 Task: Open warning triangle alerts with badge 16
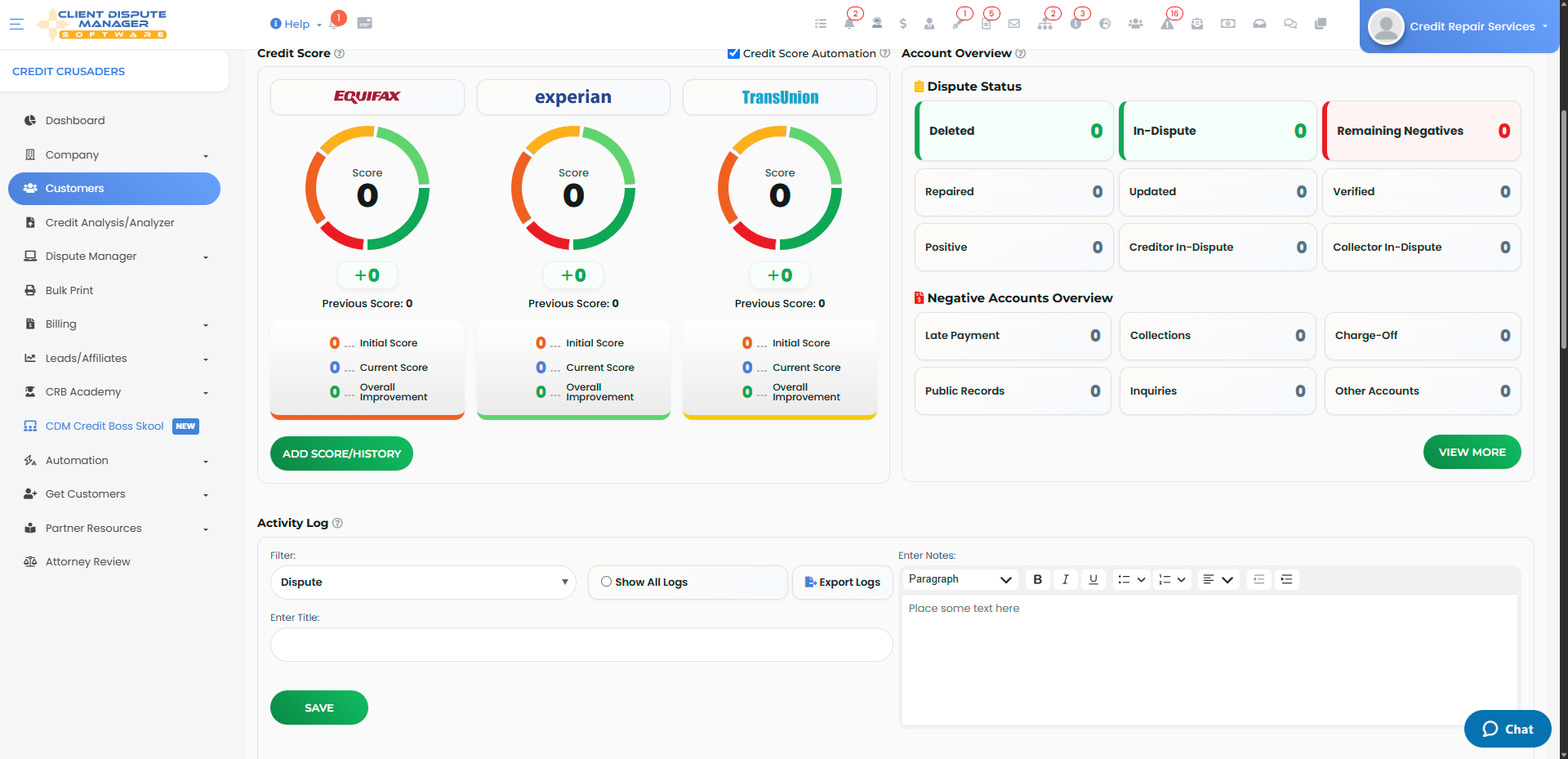[1167, 24]
